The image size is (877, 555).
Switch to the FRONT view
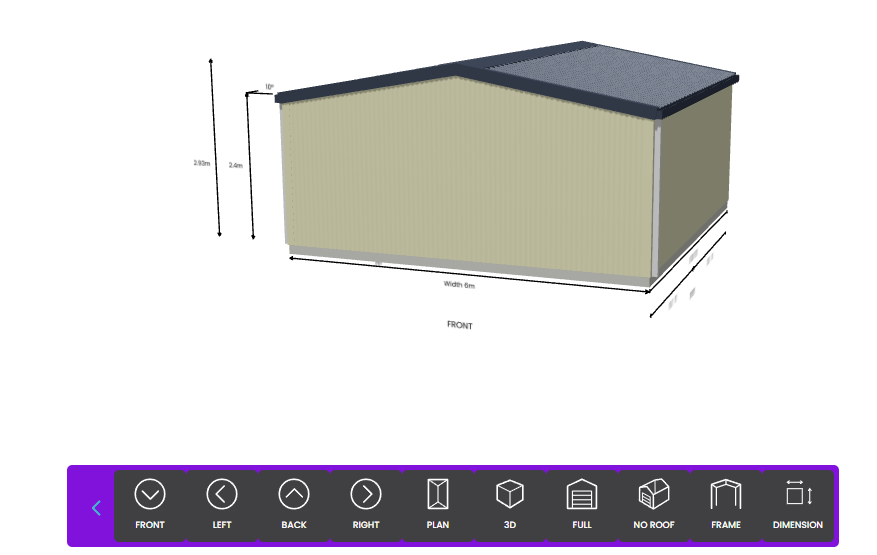tap(150, 506)
